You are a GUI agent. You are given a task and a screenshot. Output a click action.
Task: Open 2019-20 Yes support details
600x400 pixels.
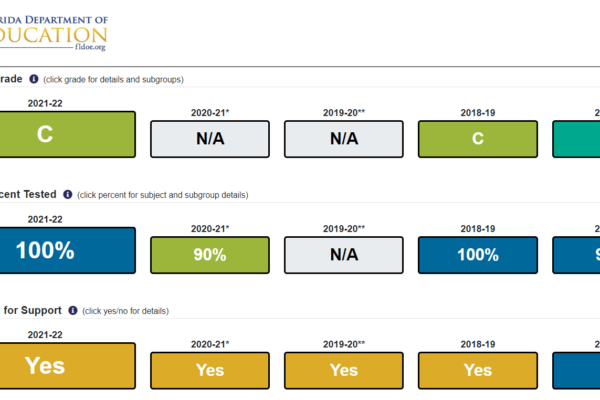tap(344, 371)
